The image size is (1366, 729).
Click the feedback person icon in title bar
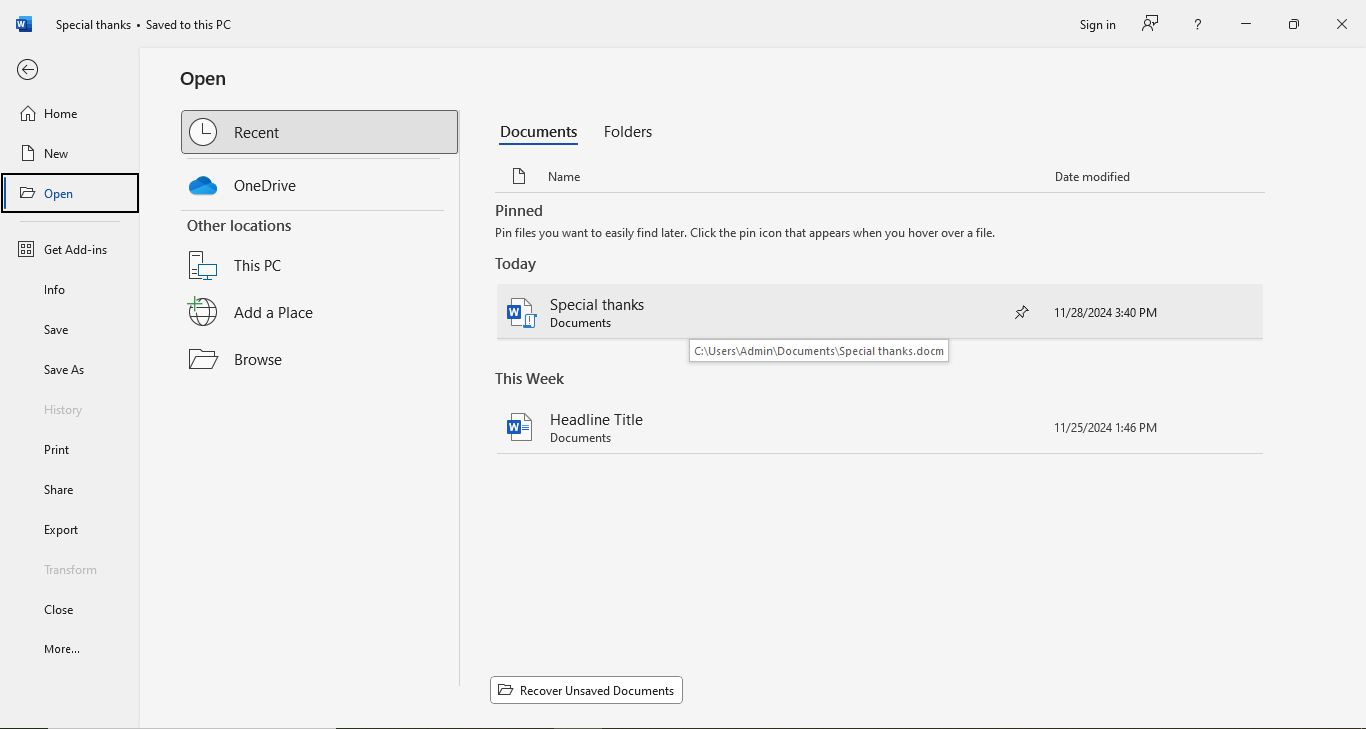pos(1150,24)
